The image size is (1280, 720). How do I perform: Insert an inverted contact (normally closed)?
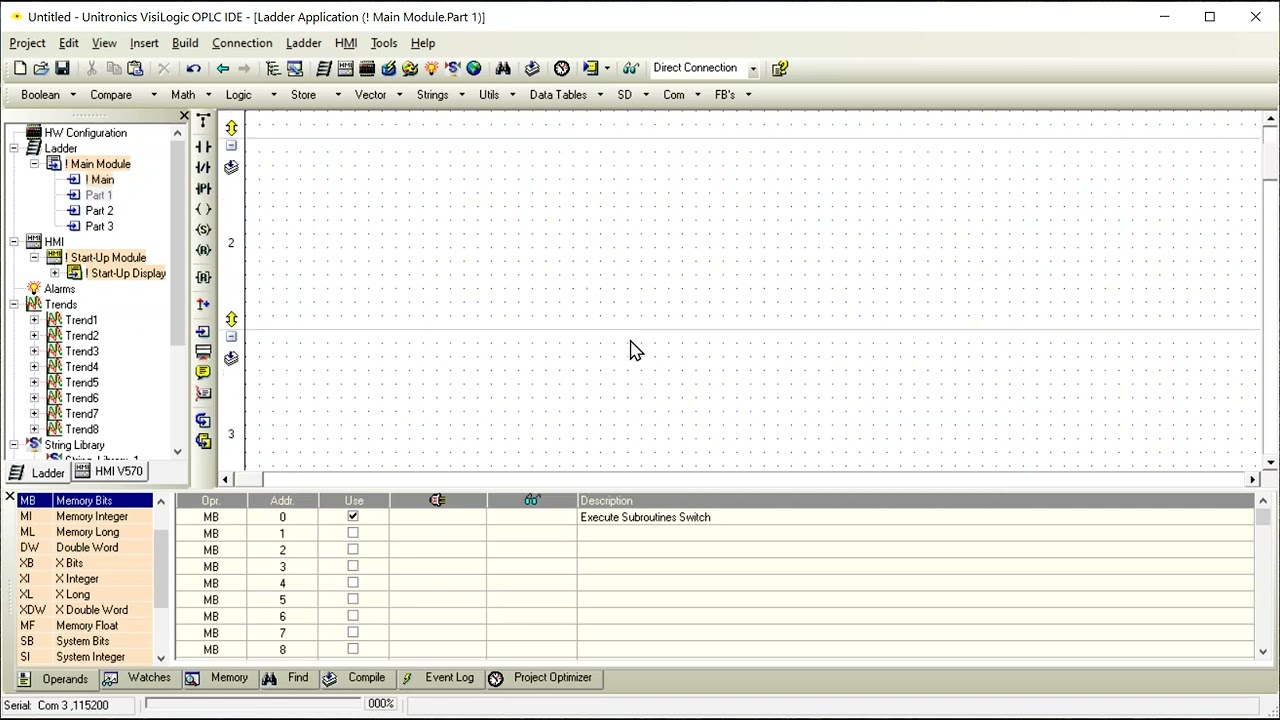(x=203, y=167)
